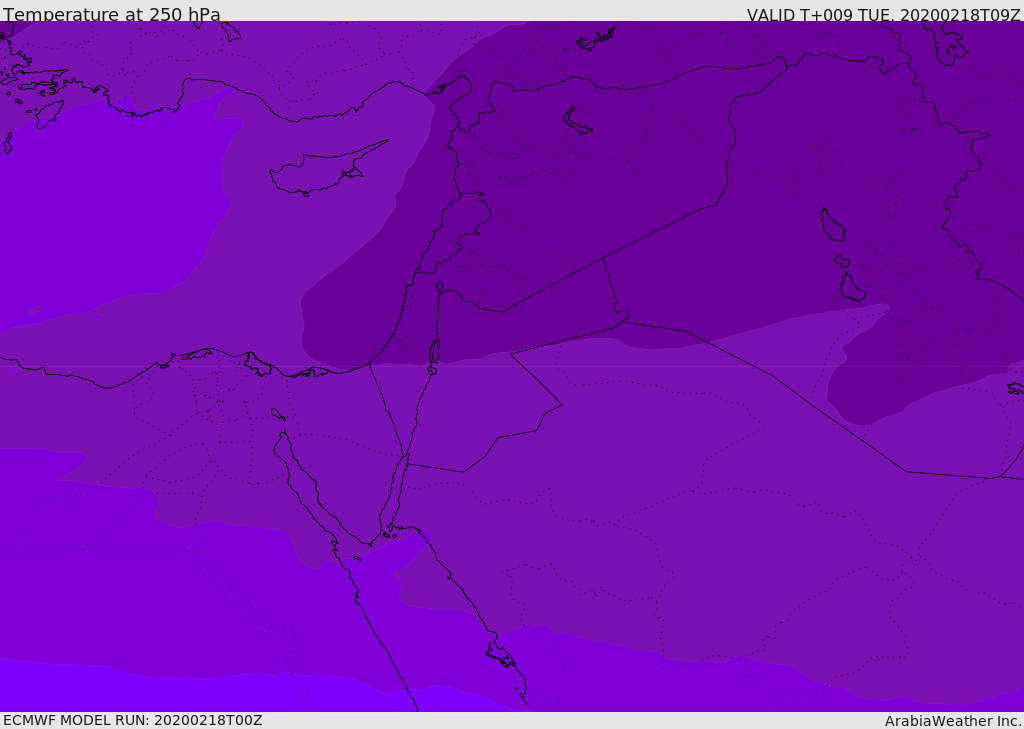Click the Sea of Galilee
1024x729 pixels.
point(439,287)
